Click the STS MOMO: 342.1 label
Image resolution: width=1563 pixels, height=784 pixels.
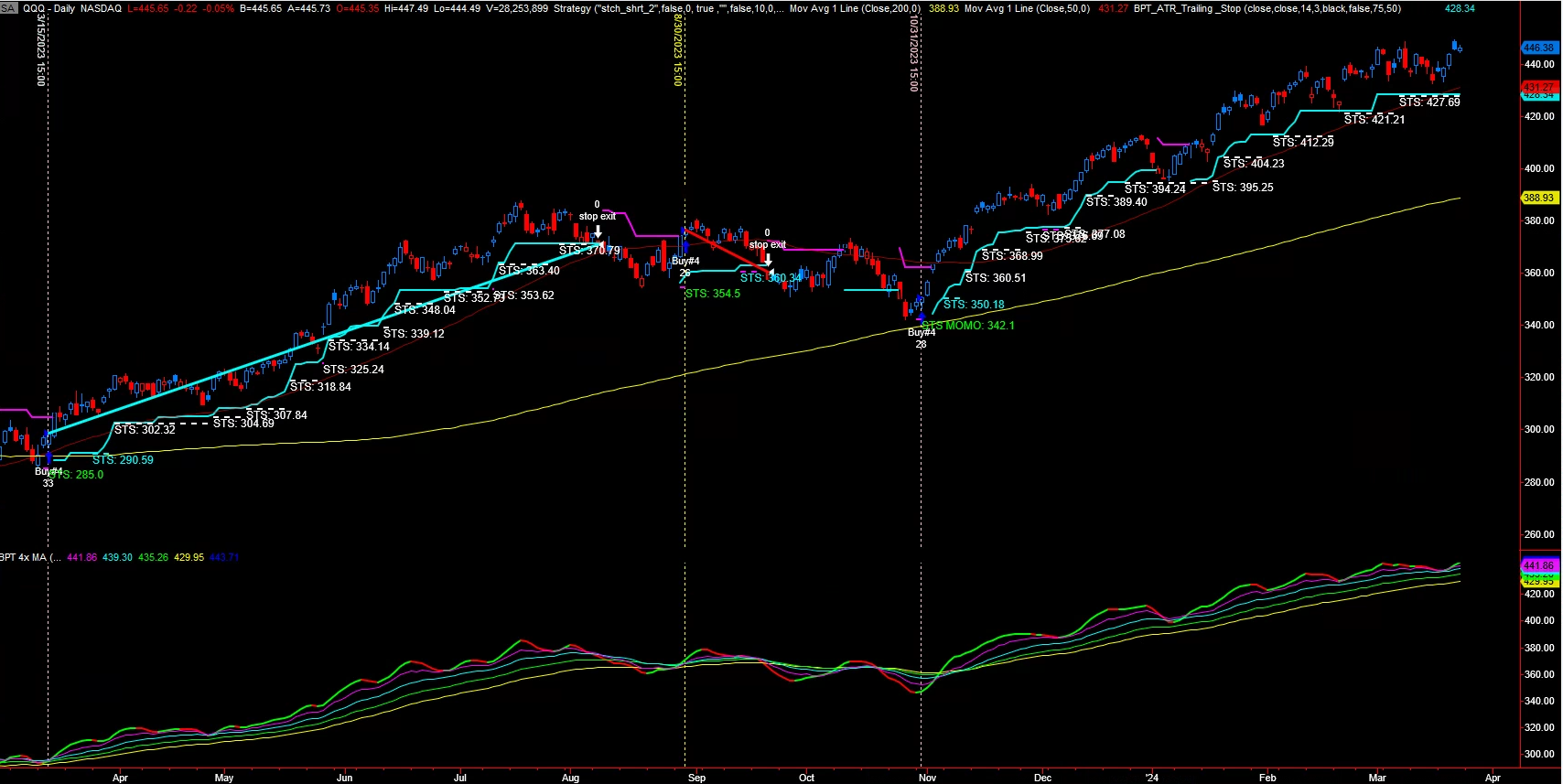968,326
